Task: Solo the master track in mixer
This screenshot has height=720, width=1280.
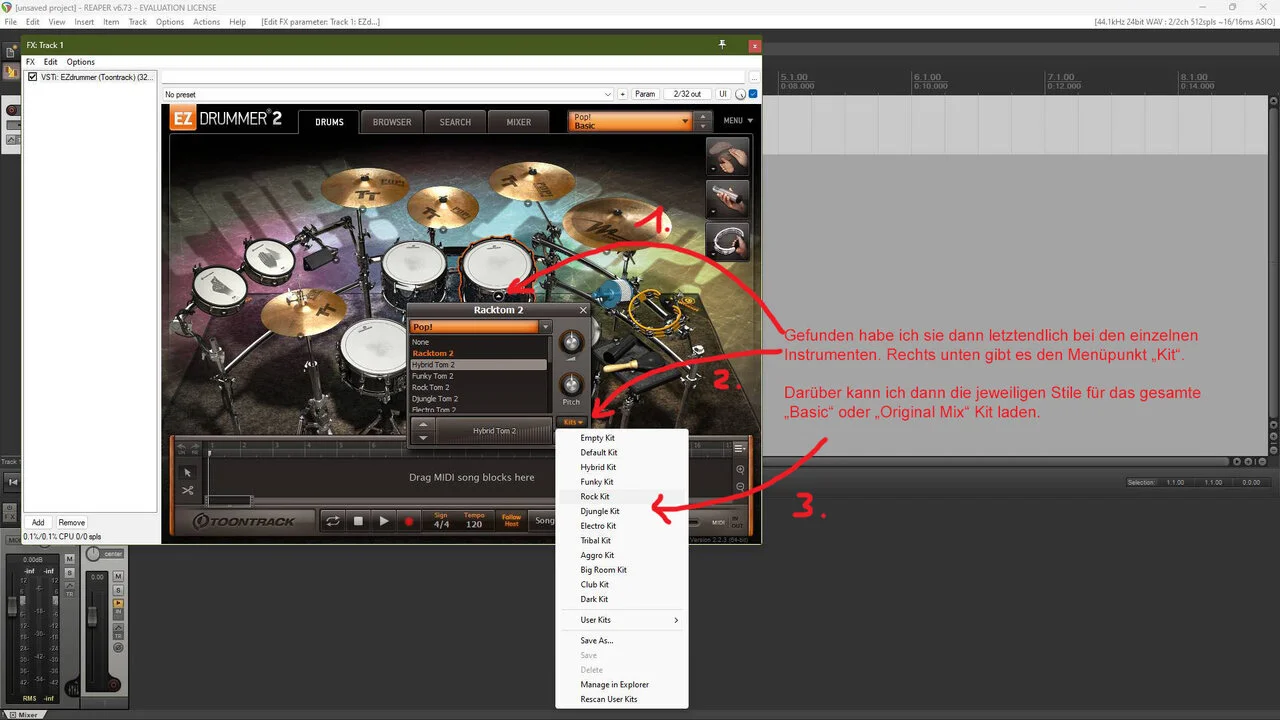Action: [70, 572]
